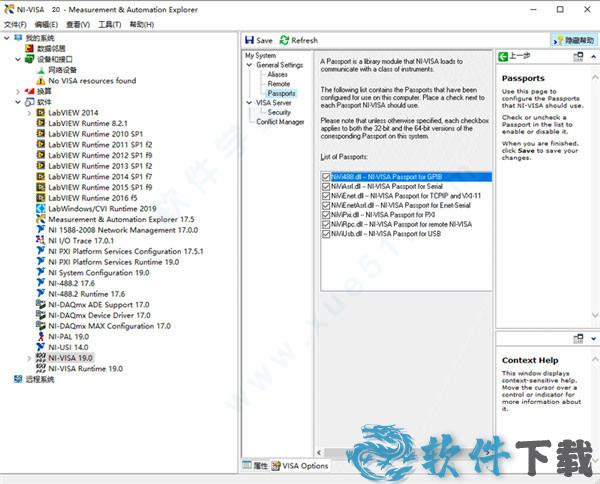Expand the NI-VISA 19.0 software node
The height and width of the screenshot is (484, 600).
point(29,357)
